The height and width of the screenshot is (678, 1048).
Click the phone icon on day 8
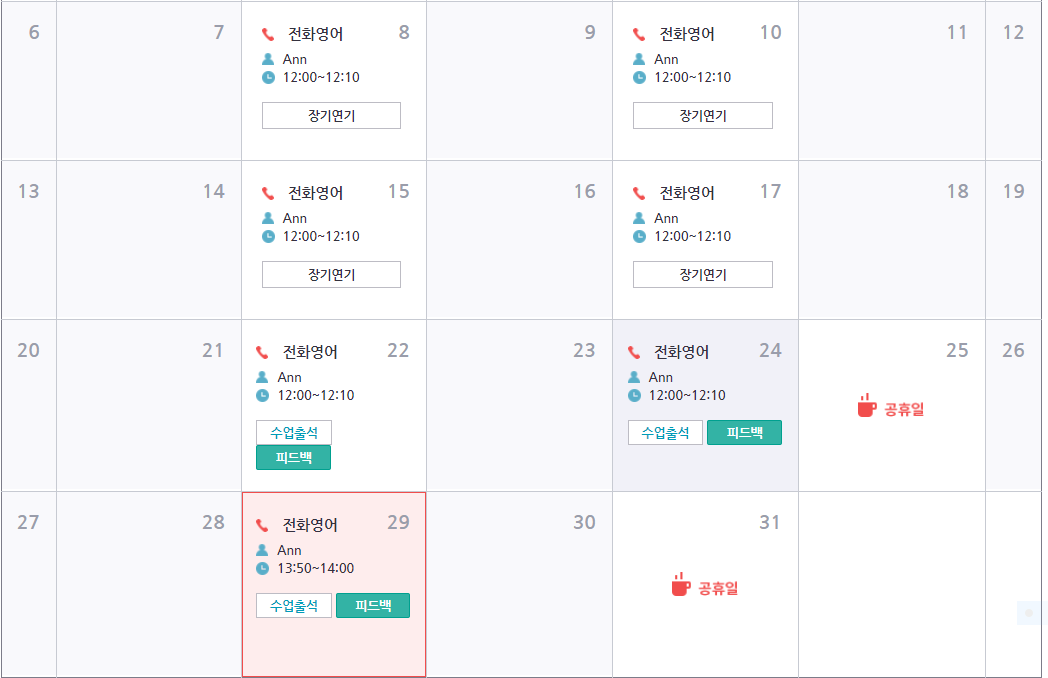268,35
